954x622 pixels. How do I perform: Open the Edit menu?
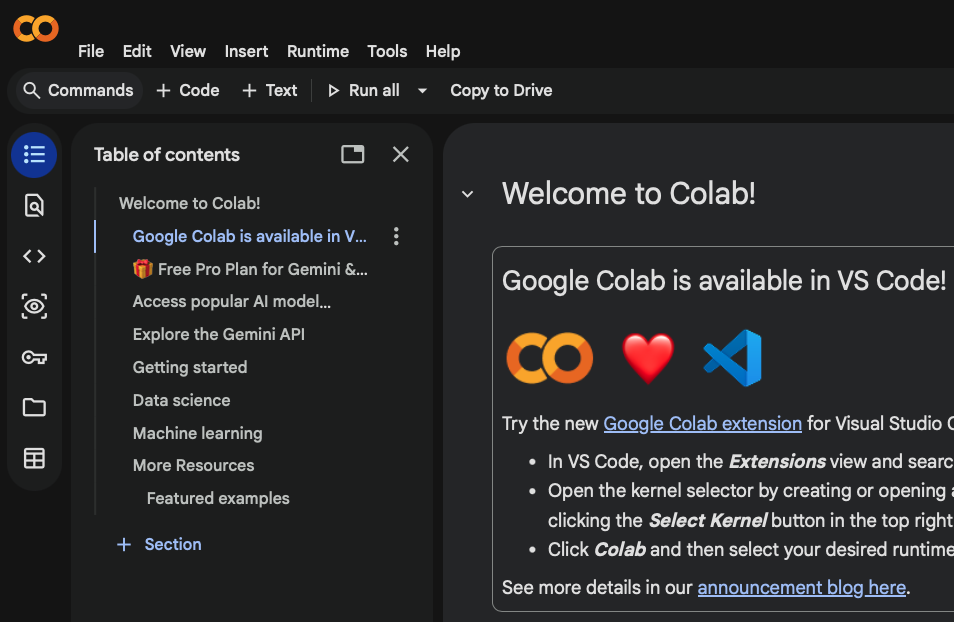click(x=137, y=52)
